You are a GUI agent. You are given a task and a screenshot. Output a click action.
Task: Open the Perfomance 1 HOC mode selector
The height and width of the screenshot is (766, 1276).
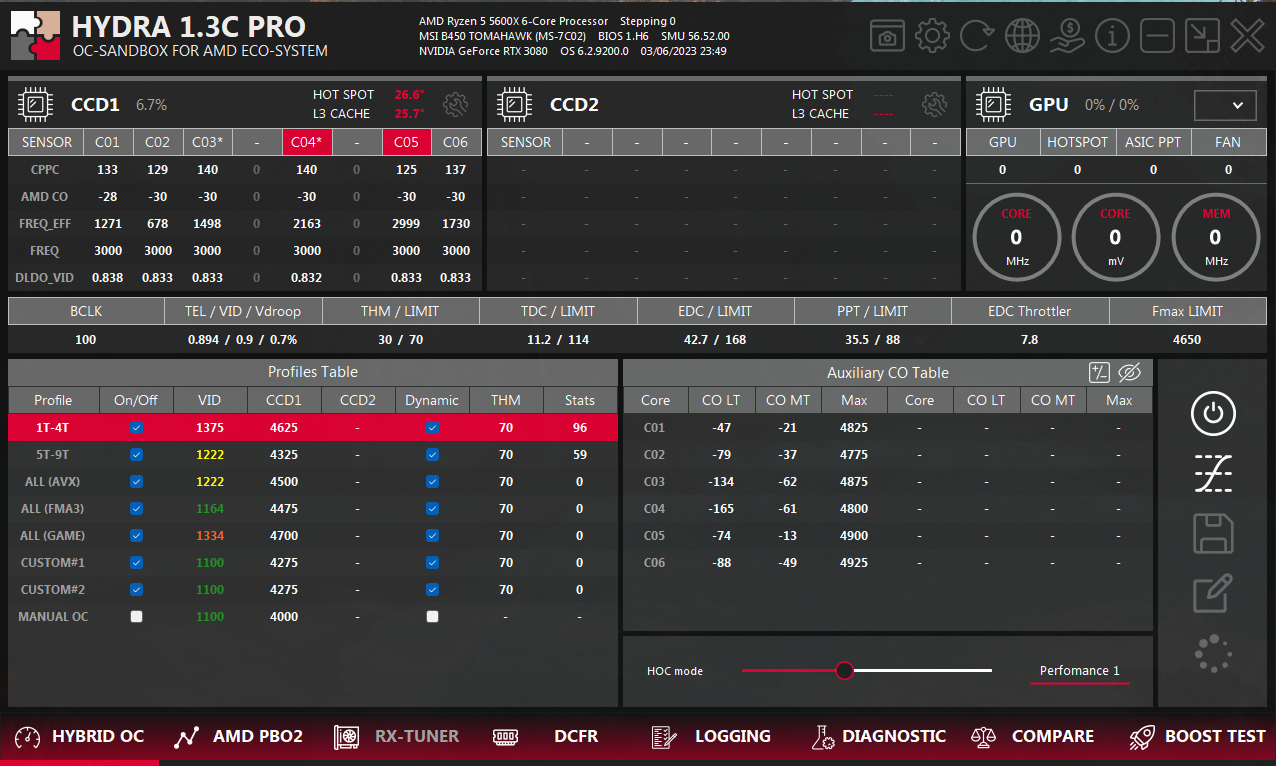point(1080,671)
